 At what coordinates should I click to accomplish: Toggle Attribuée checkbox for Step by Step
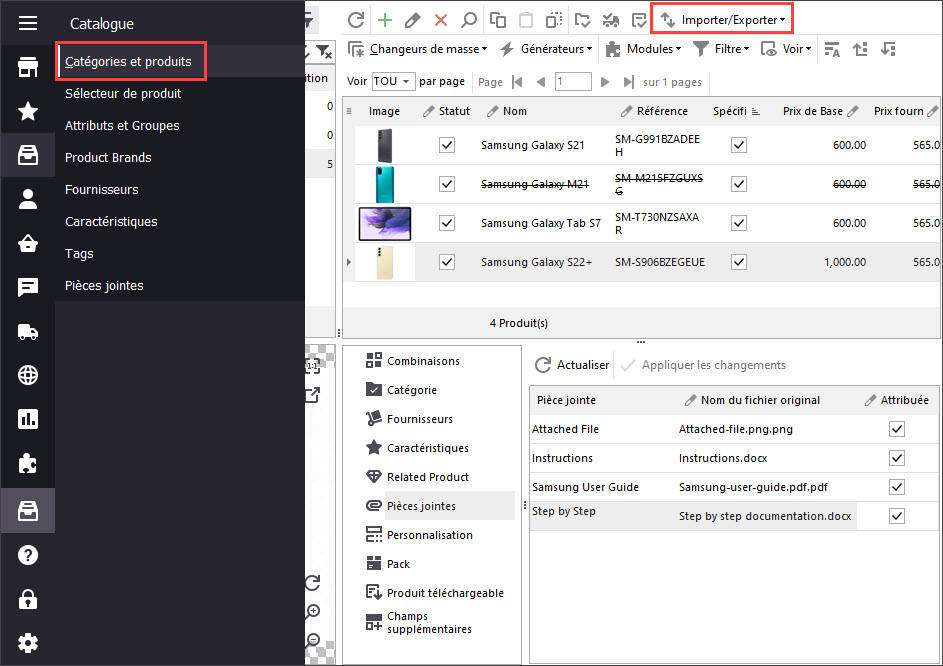pos(897,516)
